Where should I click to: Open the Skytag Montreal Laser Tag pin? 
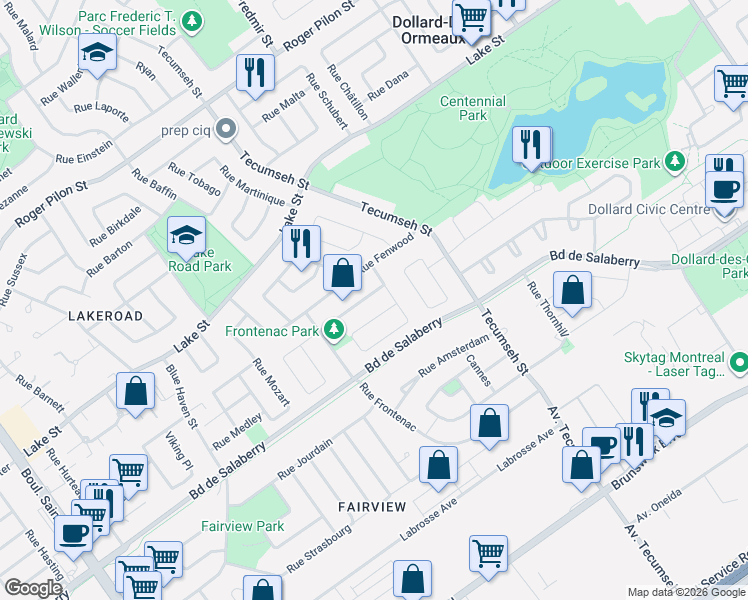[739, 363]
